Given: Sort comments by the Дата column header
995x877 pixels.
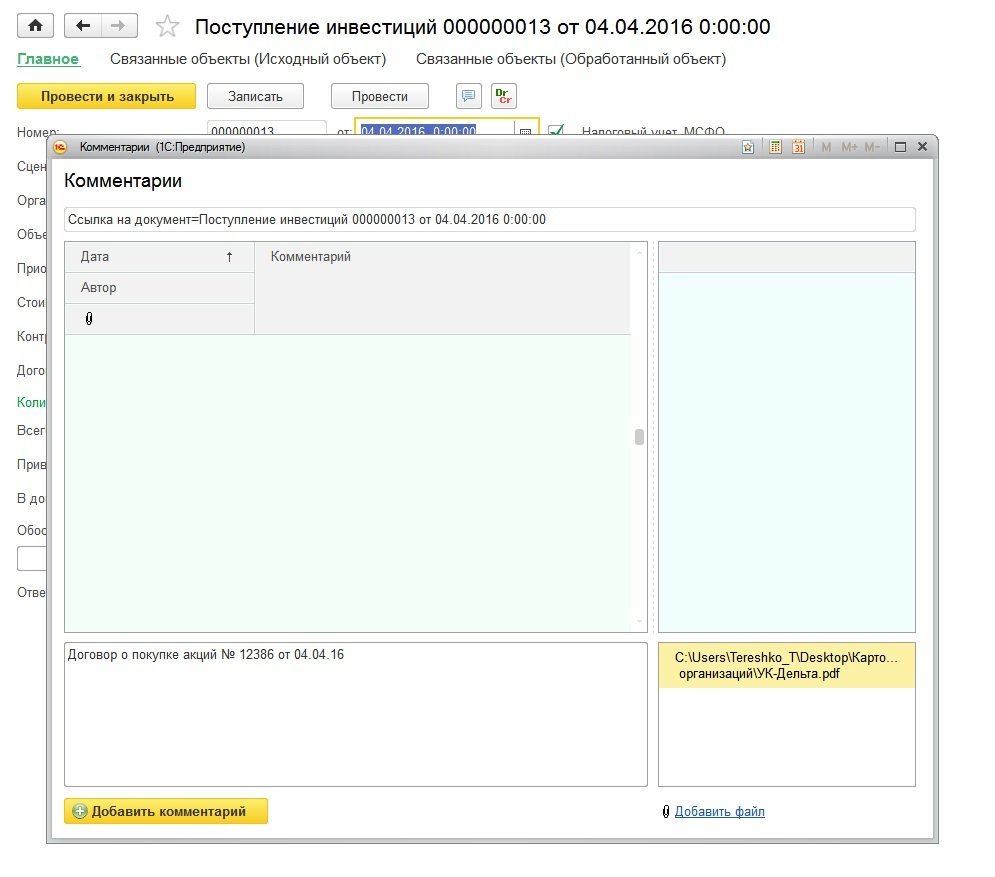Looking at the screenshot, I should pos(159,257).
